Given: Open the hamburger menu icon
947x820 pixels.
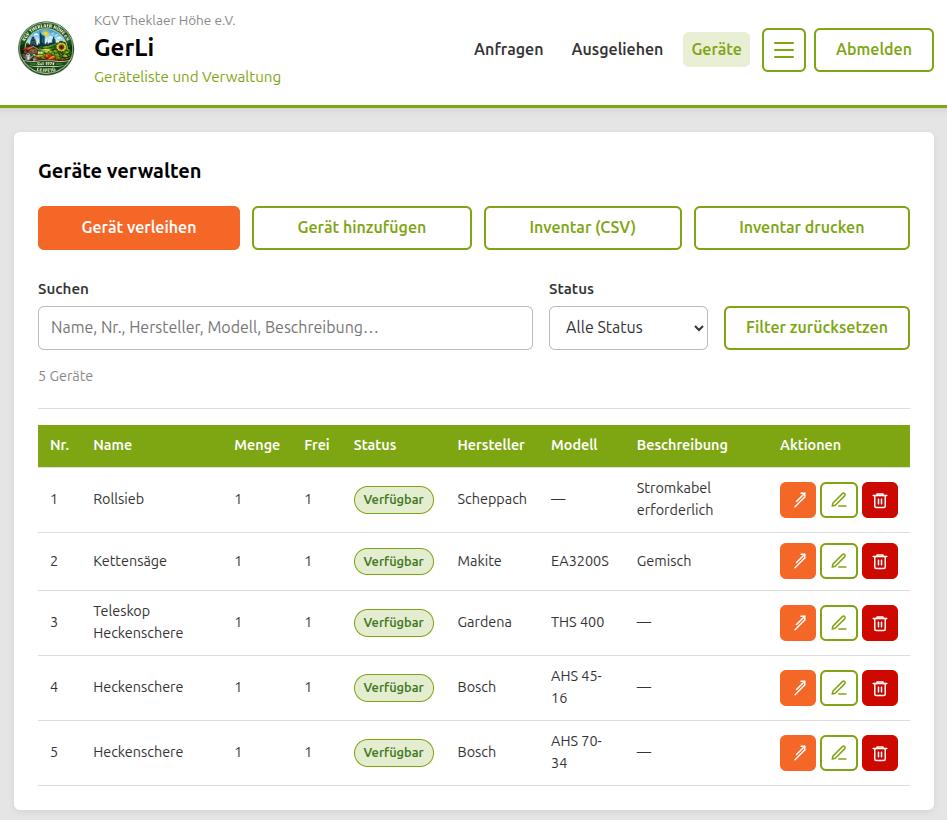Looking at the screenshot, I should 783,50.
